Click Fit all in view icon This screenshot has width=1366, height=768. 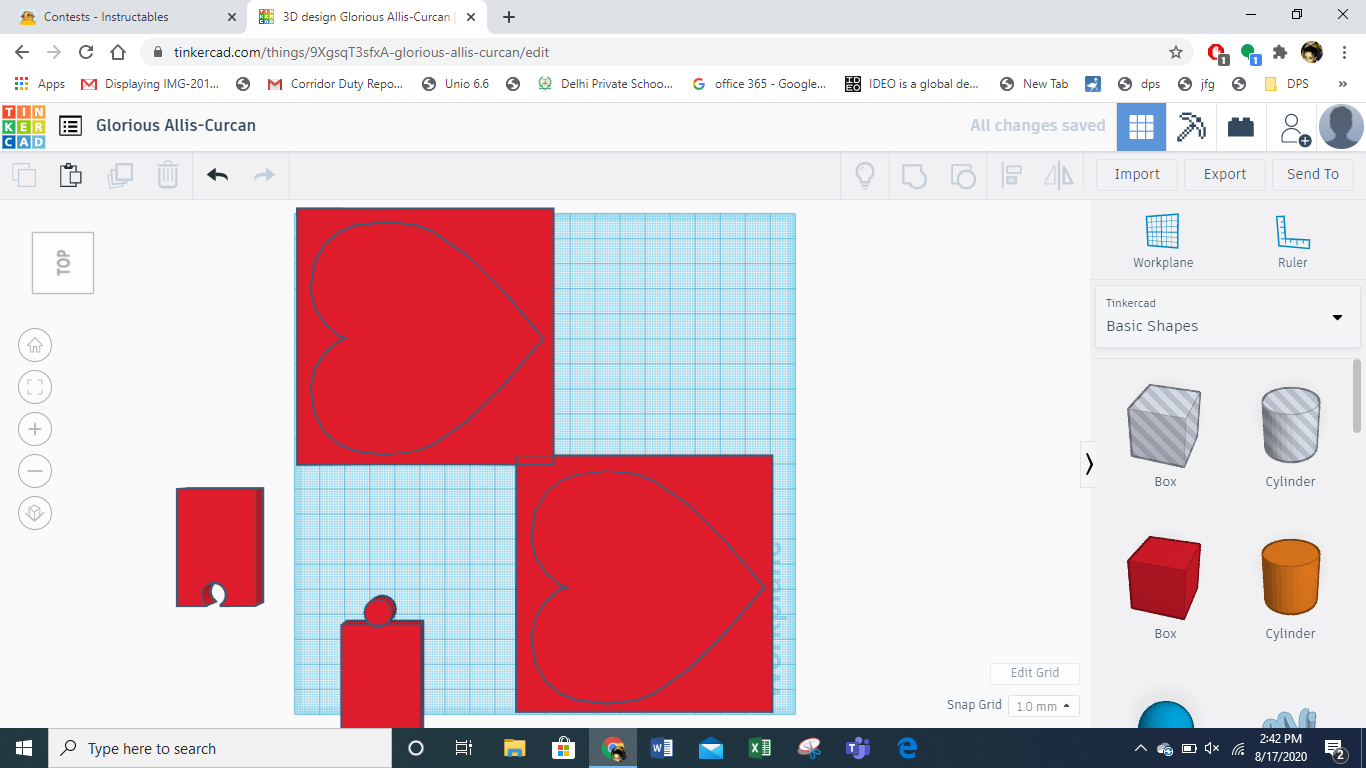click(x=35, y=388)
